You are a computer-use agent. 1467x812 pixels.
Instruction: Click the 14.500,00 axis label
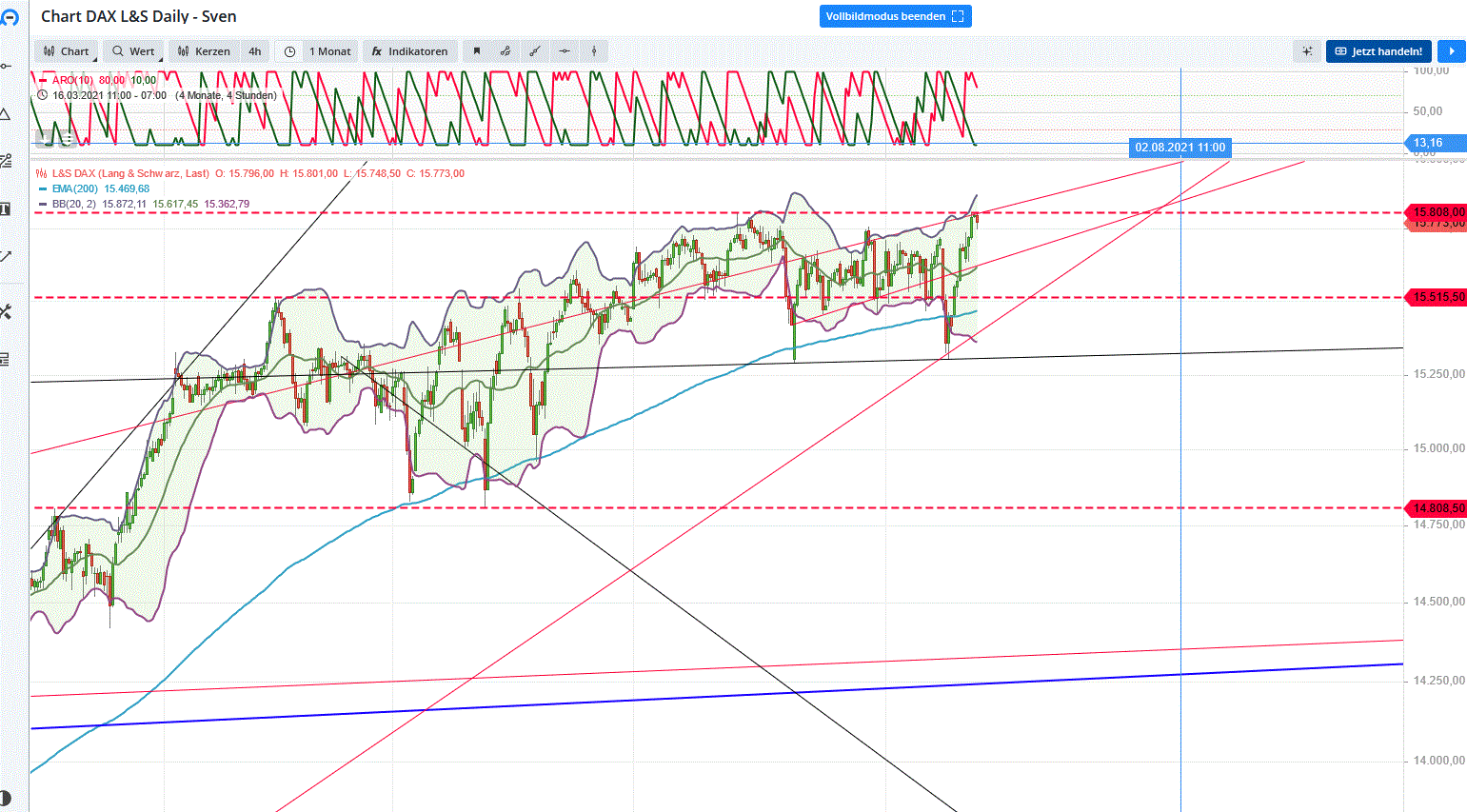coord(1439,601)
